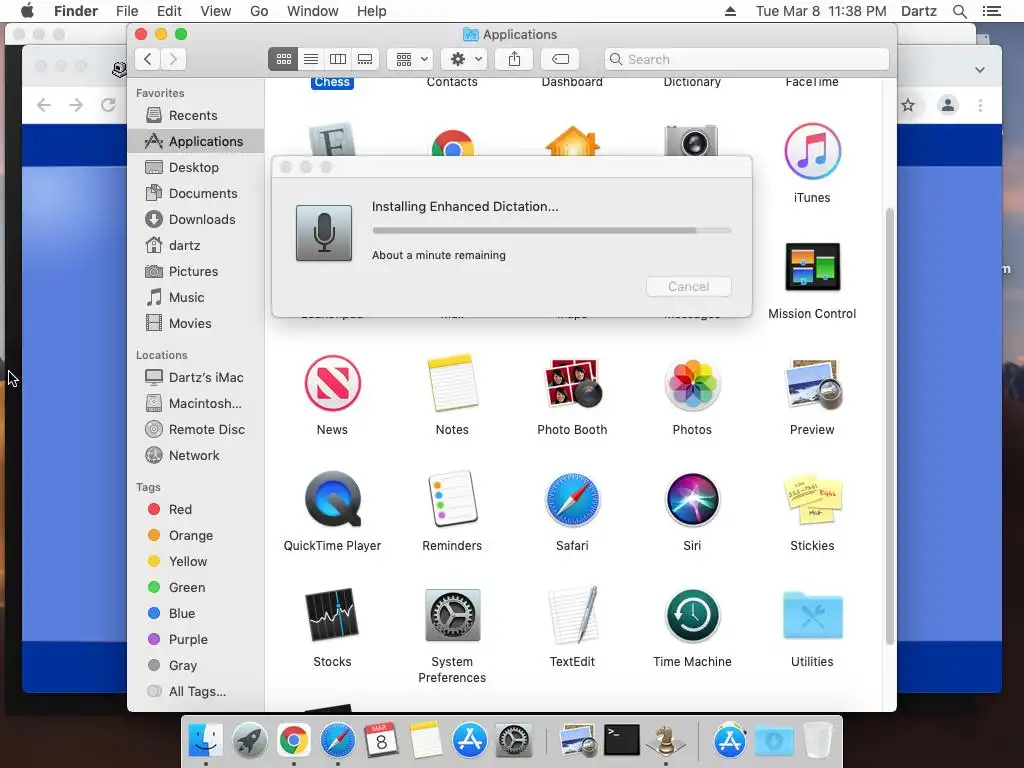Open the Help menu
The height and width of the screenshot is (768, 1024).
[372, 11]
